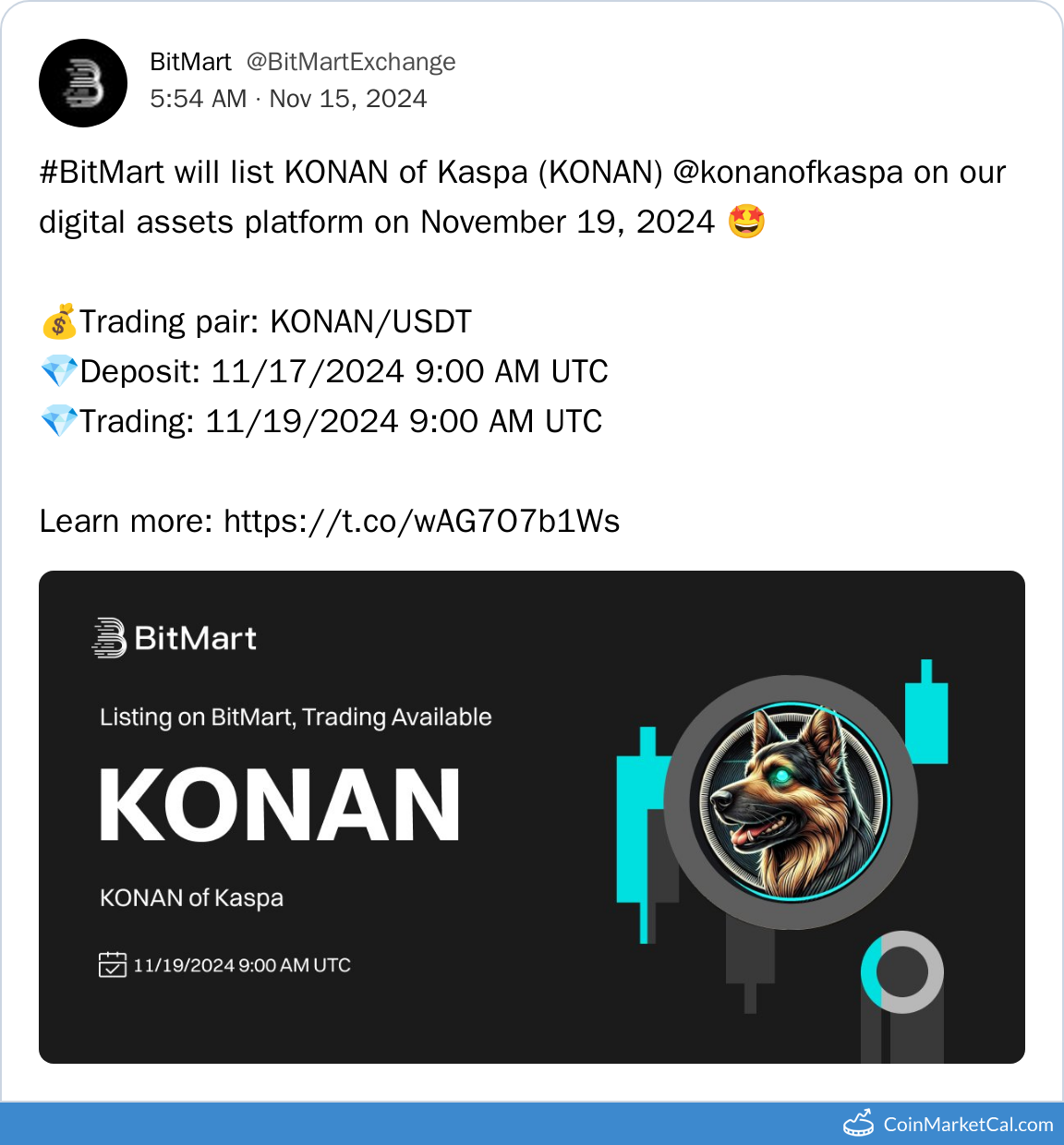Screen dimensions: 1064x1145
Task: Open the @konanofkaspa mention
Action: click(x=788, y=173)
